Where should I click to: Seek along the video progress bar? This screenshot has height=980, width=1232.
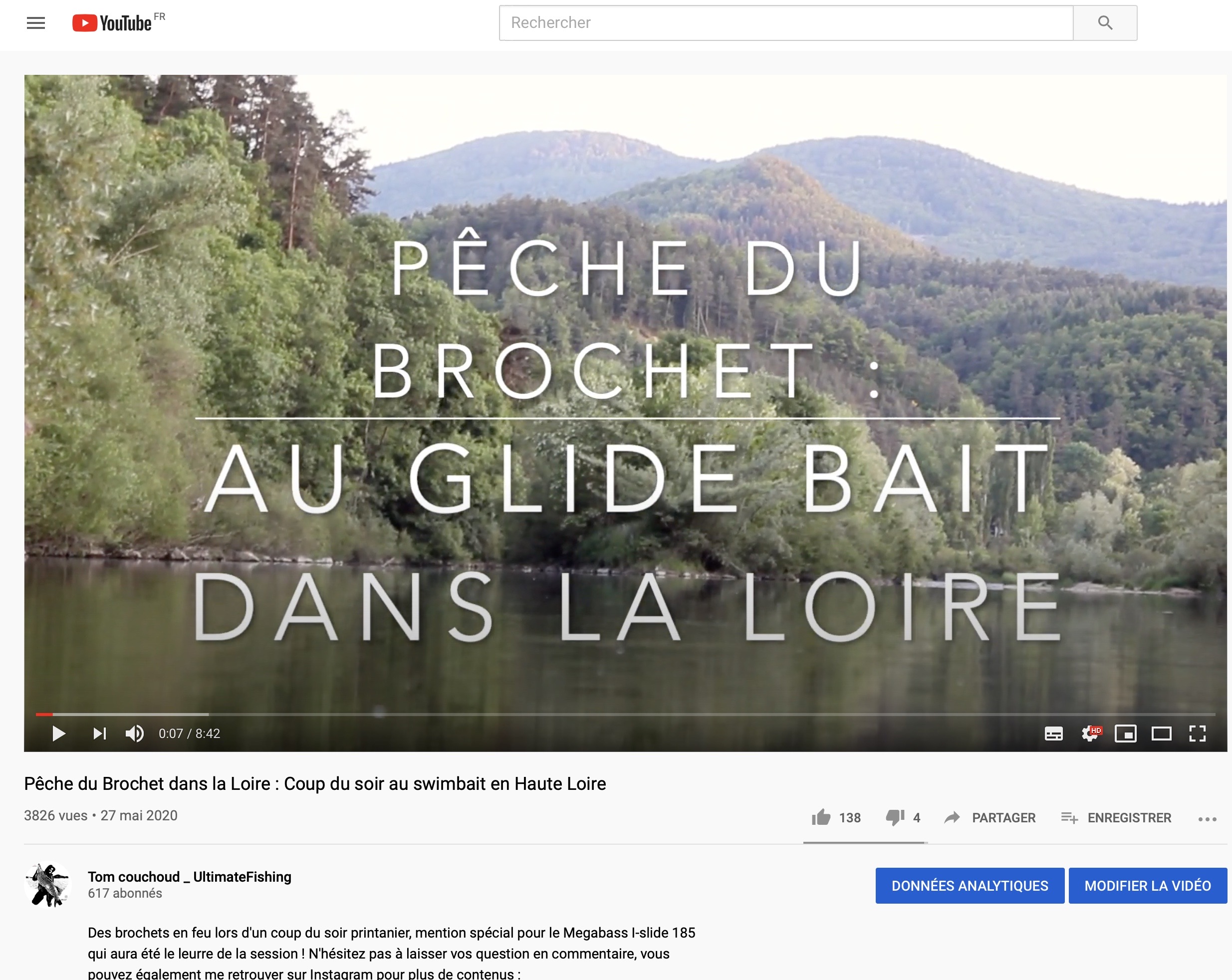(625, 714)
